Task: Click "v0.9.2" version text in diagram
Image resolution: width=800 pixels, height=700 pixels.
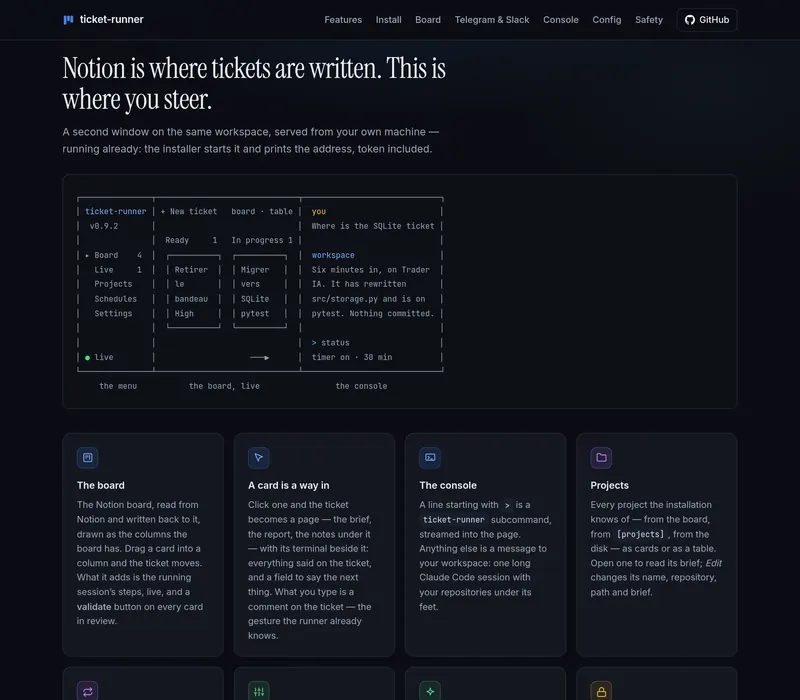Action: pos(104,226)
